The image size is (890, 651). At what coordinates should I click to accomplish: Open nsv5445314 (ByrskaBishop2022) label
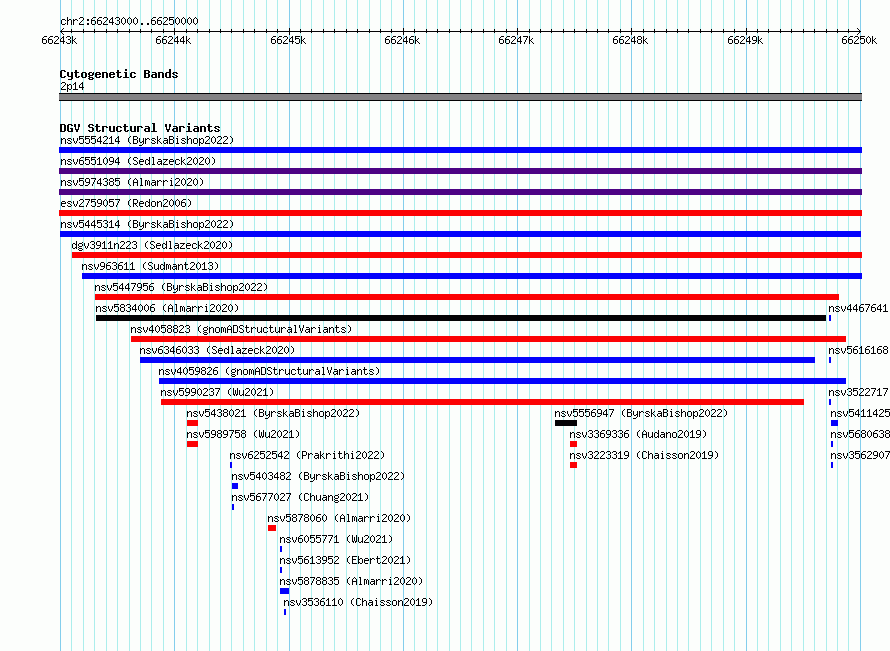(x=147, y=224)
